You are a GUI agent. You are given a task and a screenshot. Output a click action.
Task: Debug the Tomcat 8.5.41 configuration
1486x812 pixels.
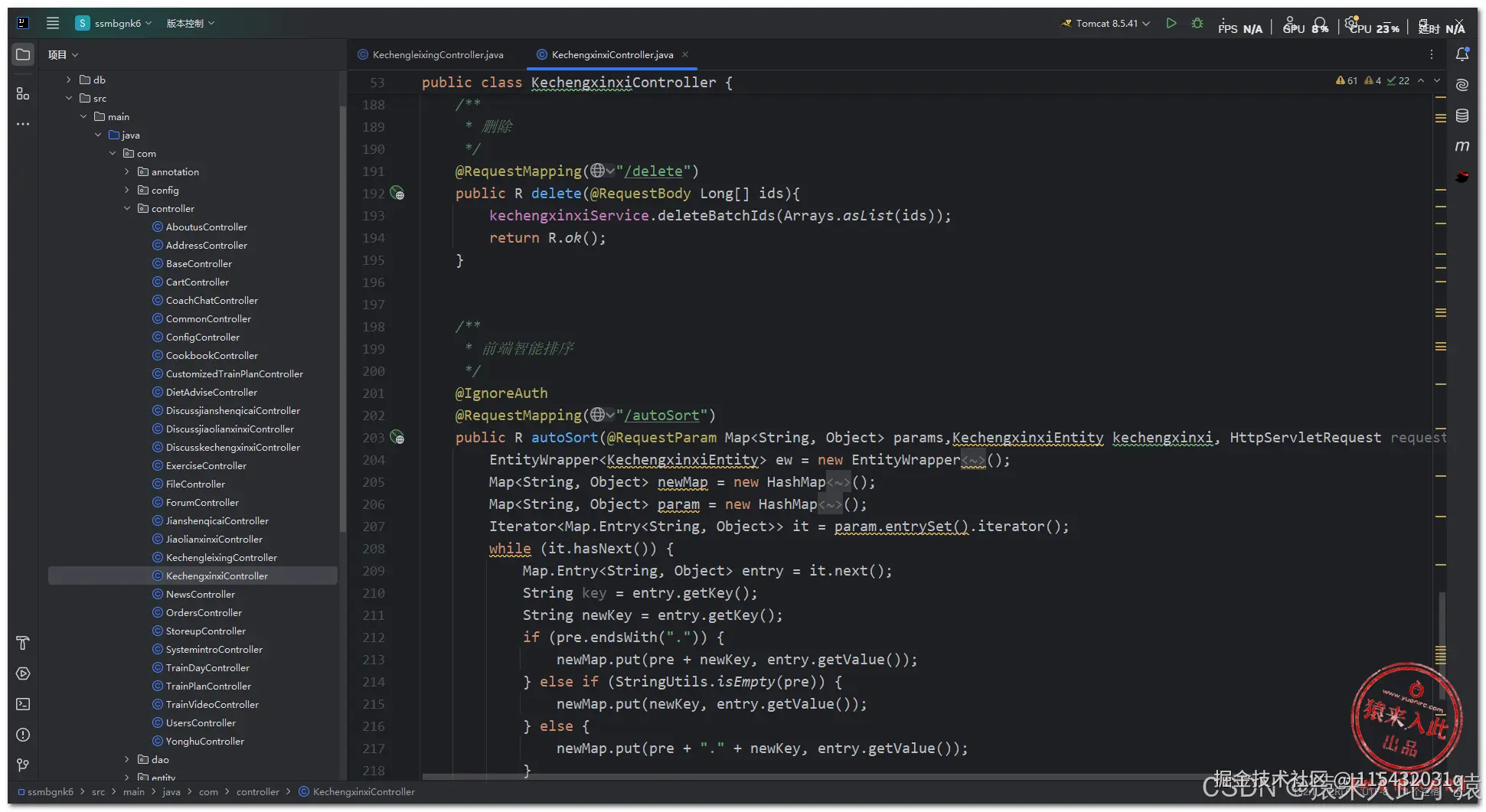click(x=1197, y=23)
